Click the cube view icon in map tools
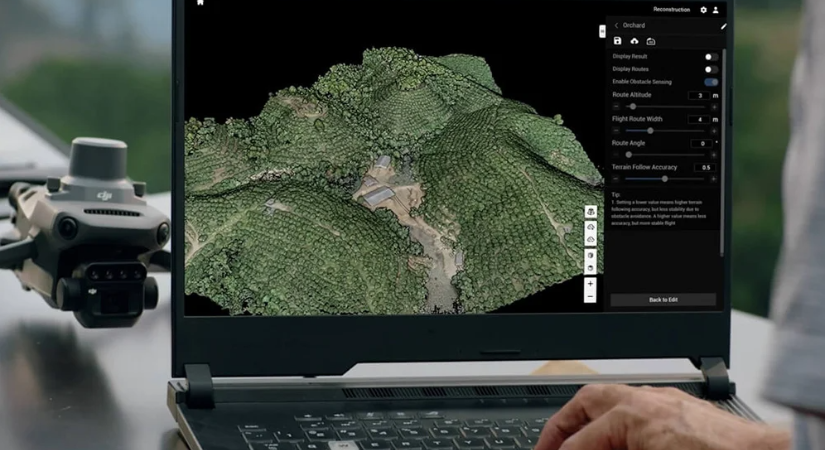The width and height of the screenshot is (825, 450). click(590, 255)
